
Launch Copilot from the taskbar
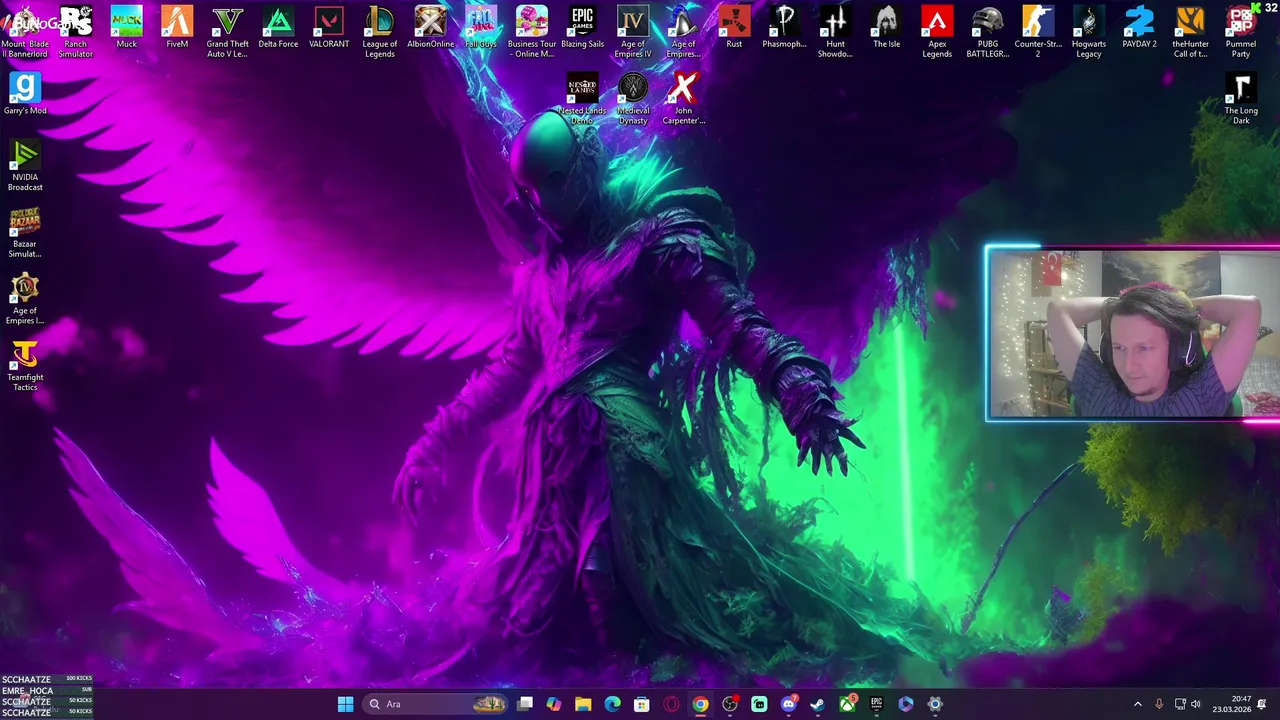pyautogui.click(x=554, y=704)
